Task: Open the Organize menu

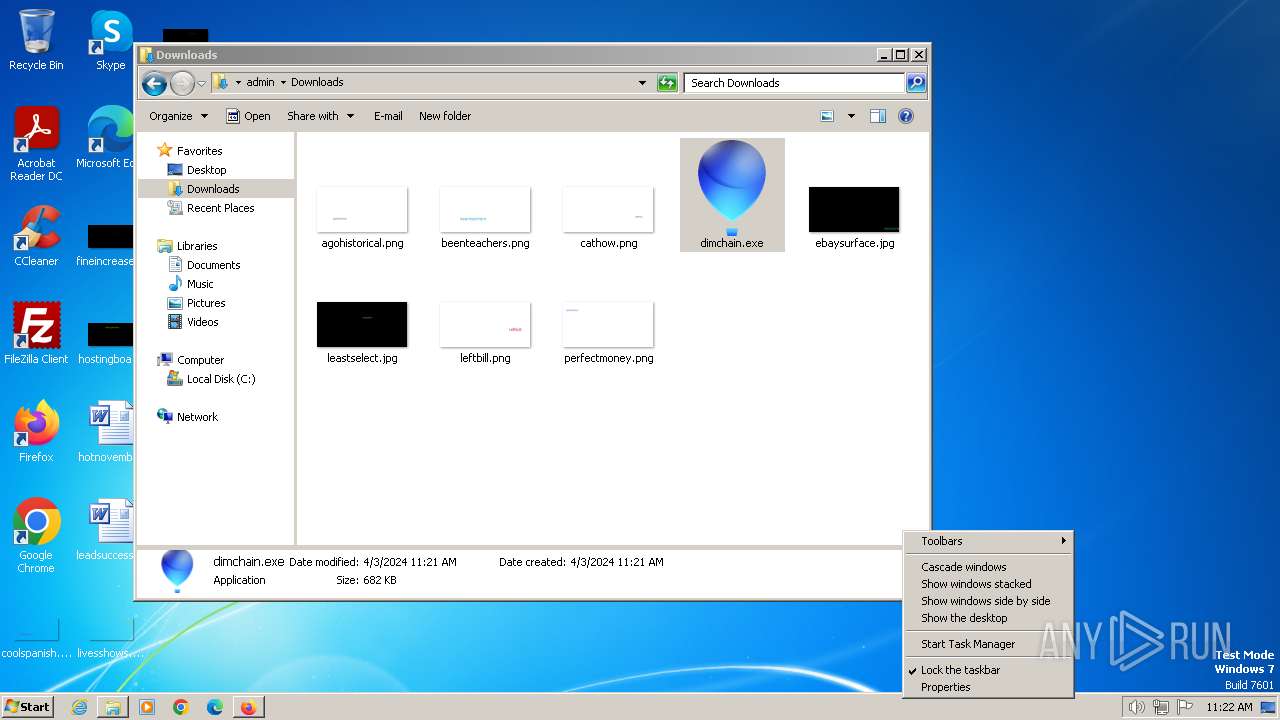Action: (178, 116)
